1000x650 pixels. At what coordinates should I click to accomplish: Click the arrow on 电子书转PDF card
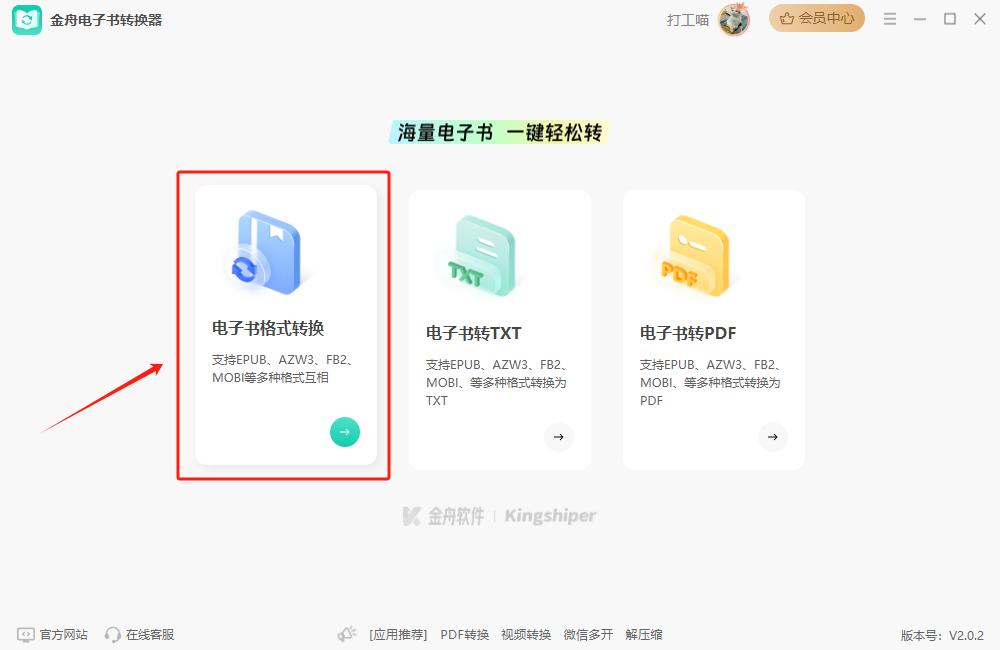772,437
